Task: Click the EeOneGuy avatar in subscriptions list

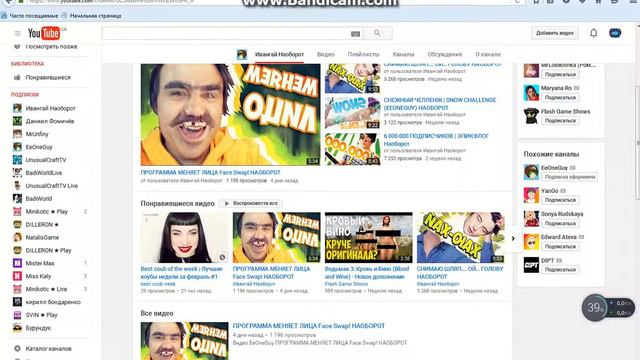Action: click(17, 147)
